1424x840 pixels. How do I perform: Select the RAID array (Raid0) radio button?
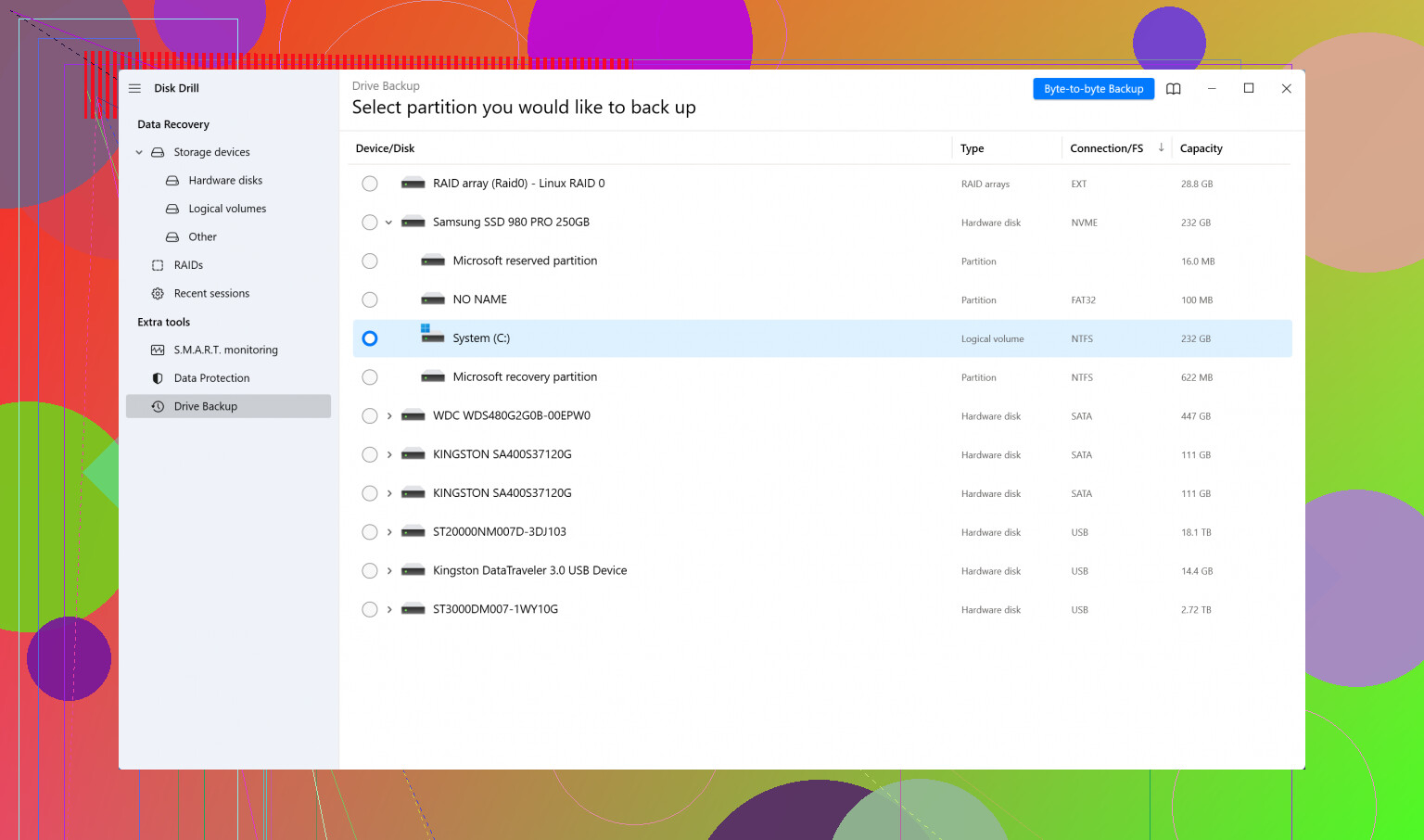[370, 184]
